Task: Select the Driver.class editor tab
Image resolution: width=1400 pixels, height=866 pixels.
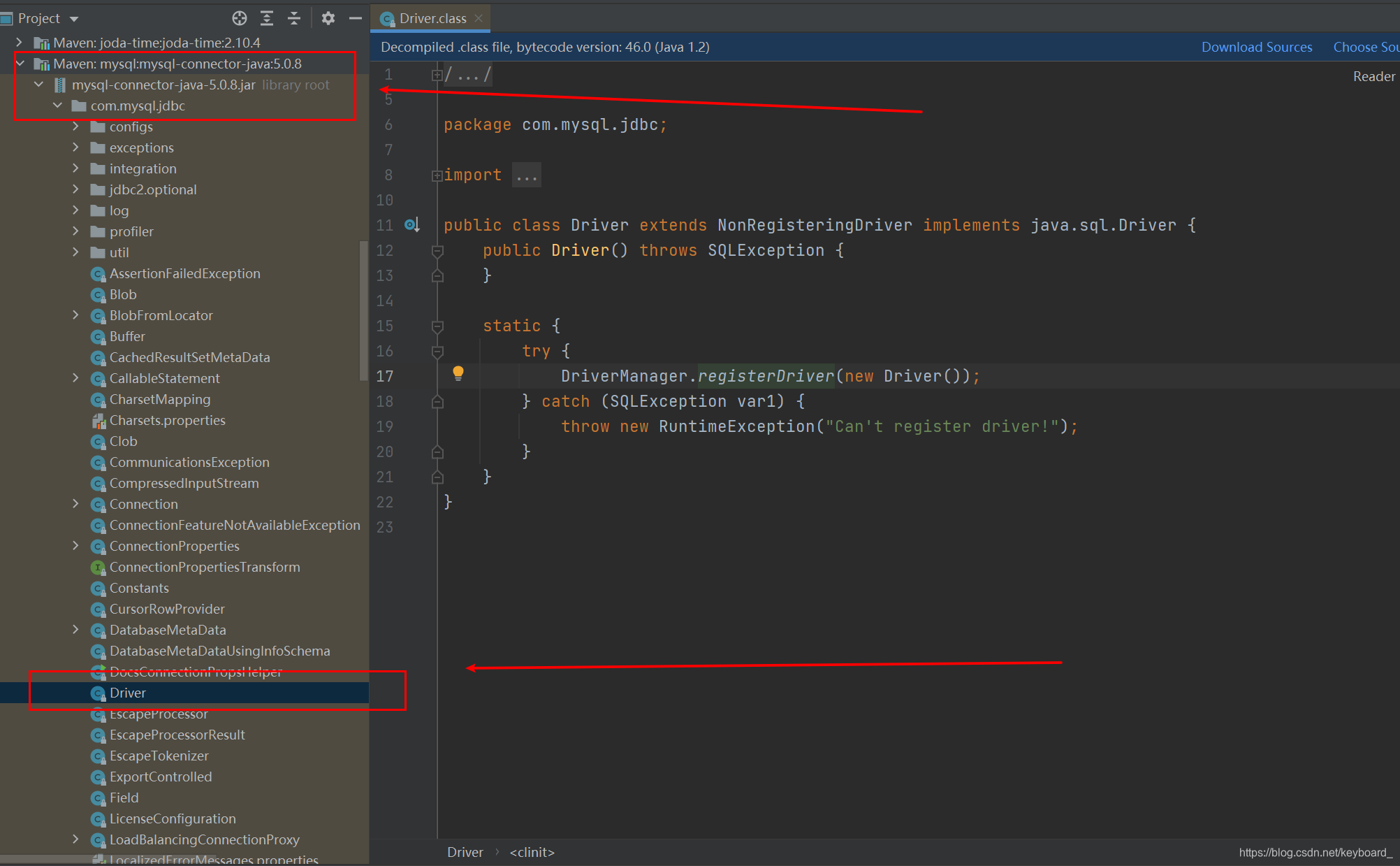Action: (431, 18)
